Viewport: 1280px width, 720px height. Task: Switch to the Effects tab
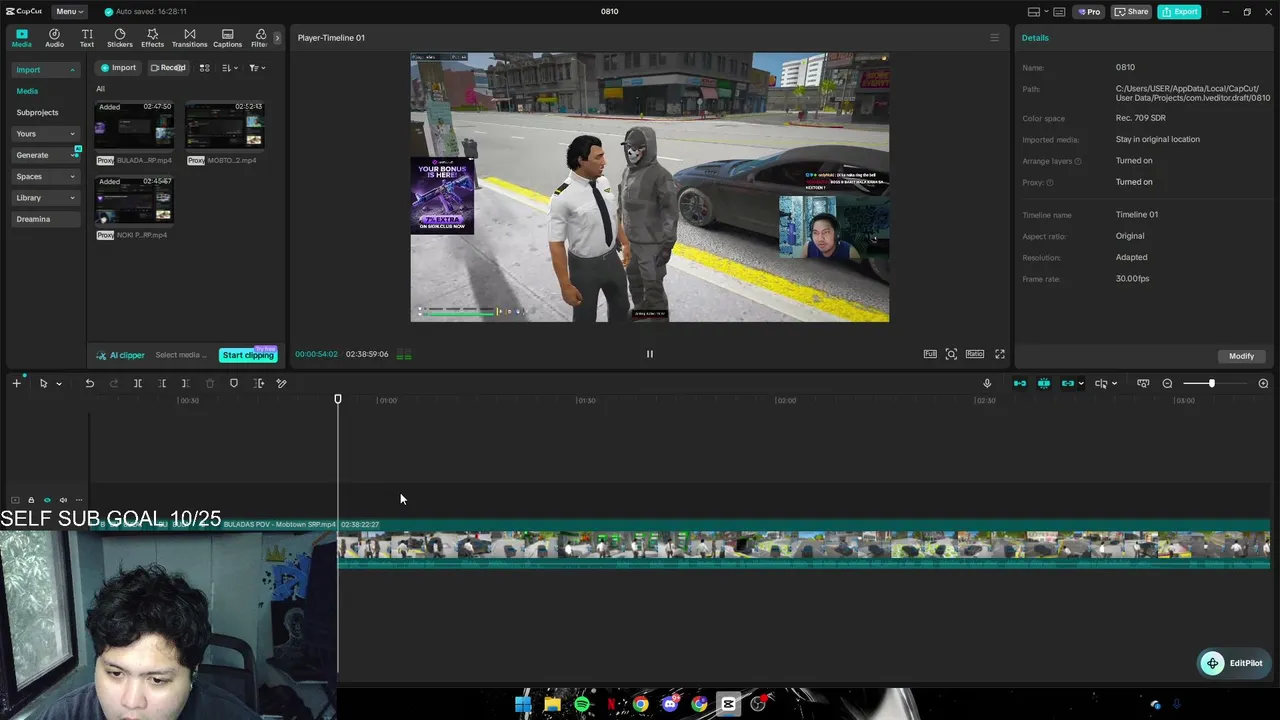click(x=152, y=38)
